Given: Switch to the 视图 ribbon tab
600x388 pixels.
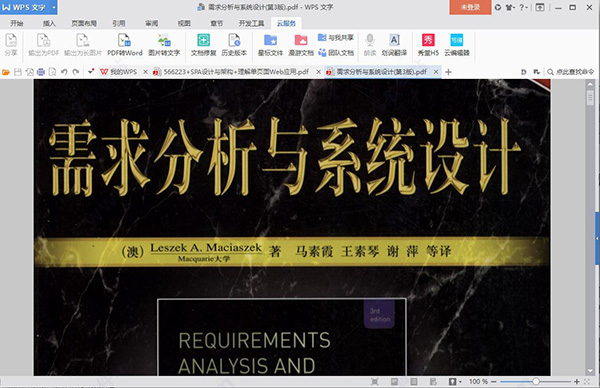Looking at the screenshot, I should [184, 23].
